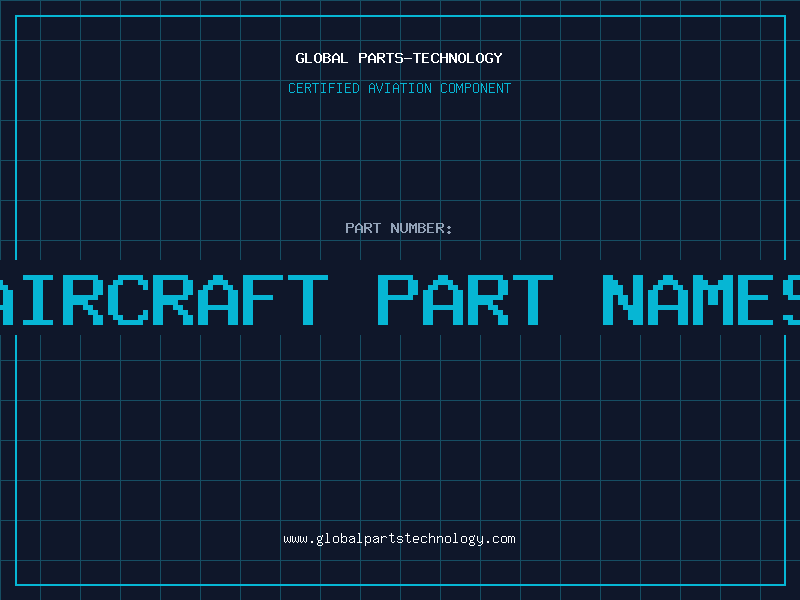Click the large NAMES word
The image size is (800, 600).
tap(700, 300)
